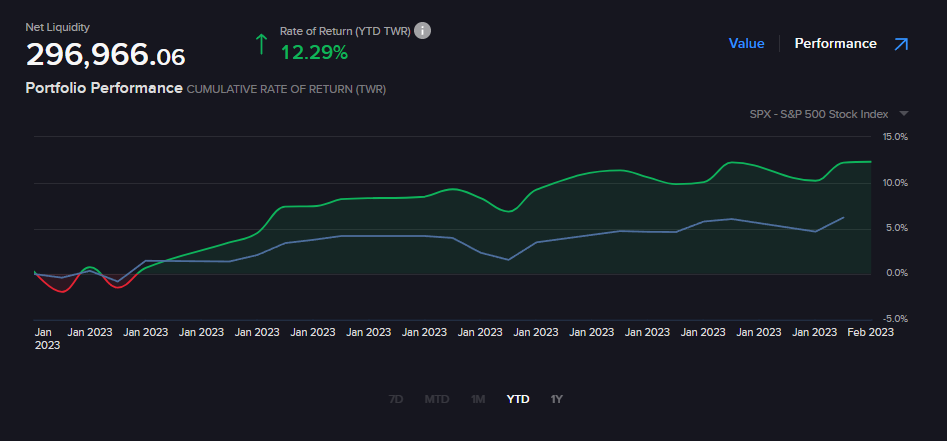Select the Performance tab

[x=835, y=44]
